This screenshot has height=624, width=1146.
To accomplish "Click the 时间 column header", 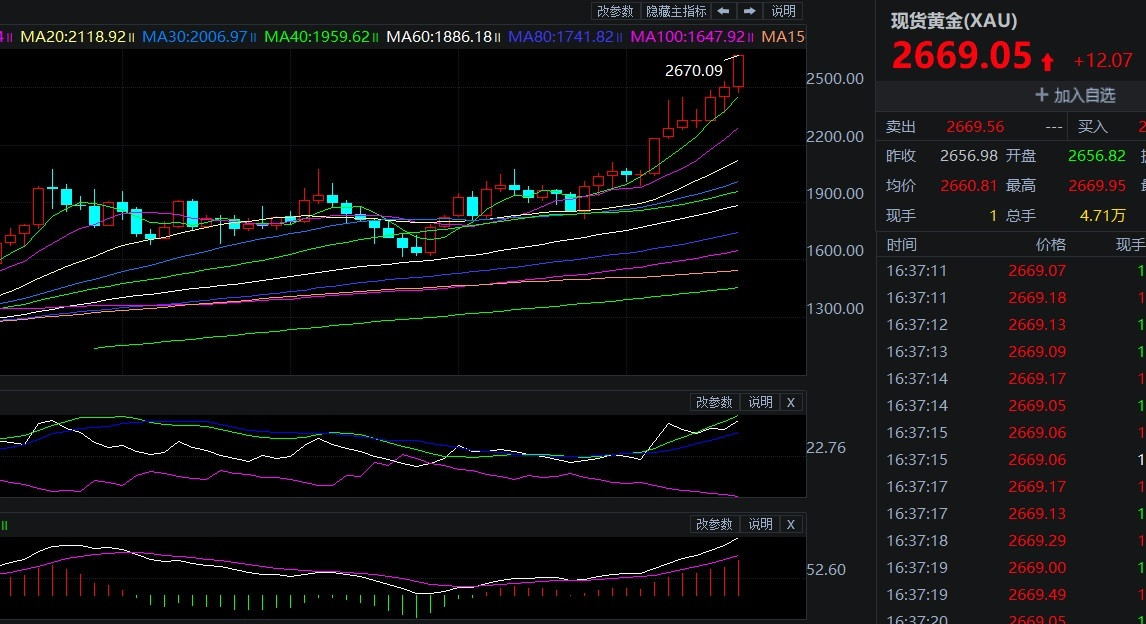I will [901, 244].
